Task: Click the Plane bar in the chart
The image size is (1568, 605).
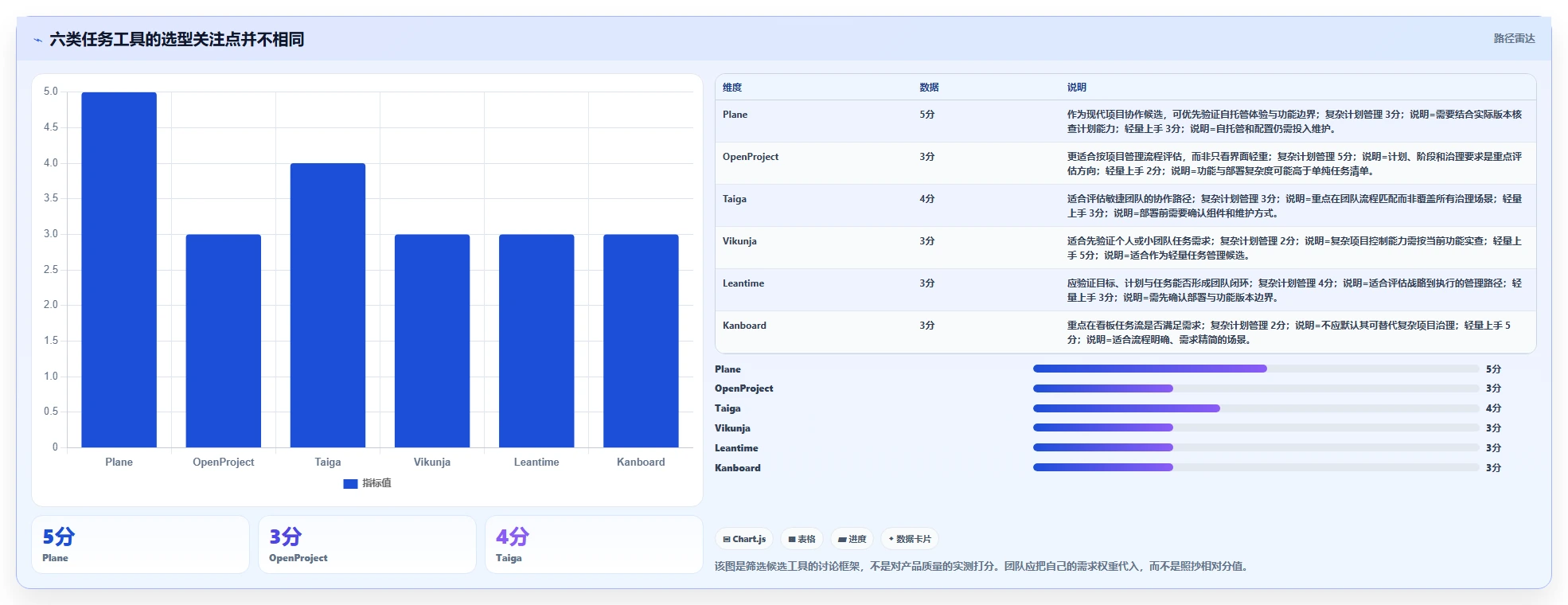Action: pyautogui.click(x=119, y=270)
